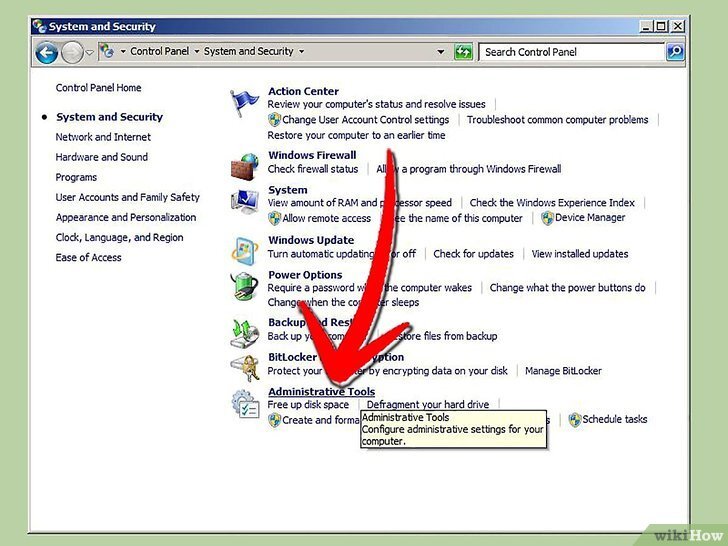
Task: Expand the Control Panel breadcrumb arrow
Action: coord(198,52)
